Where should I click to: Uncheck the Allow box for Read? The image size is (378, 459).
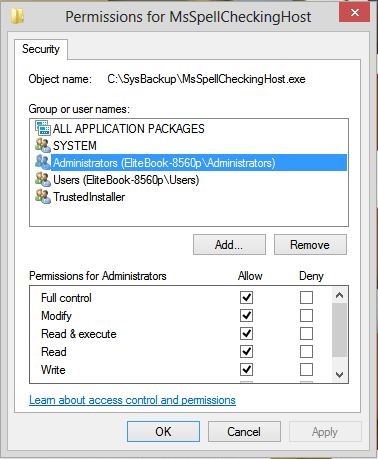pos(246,351)
